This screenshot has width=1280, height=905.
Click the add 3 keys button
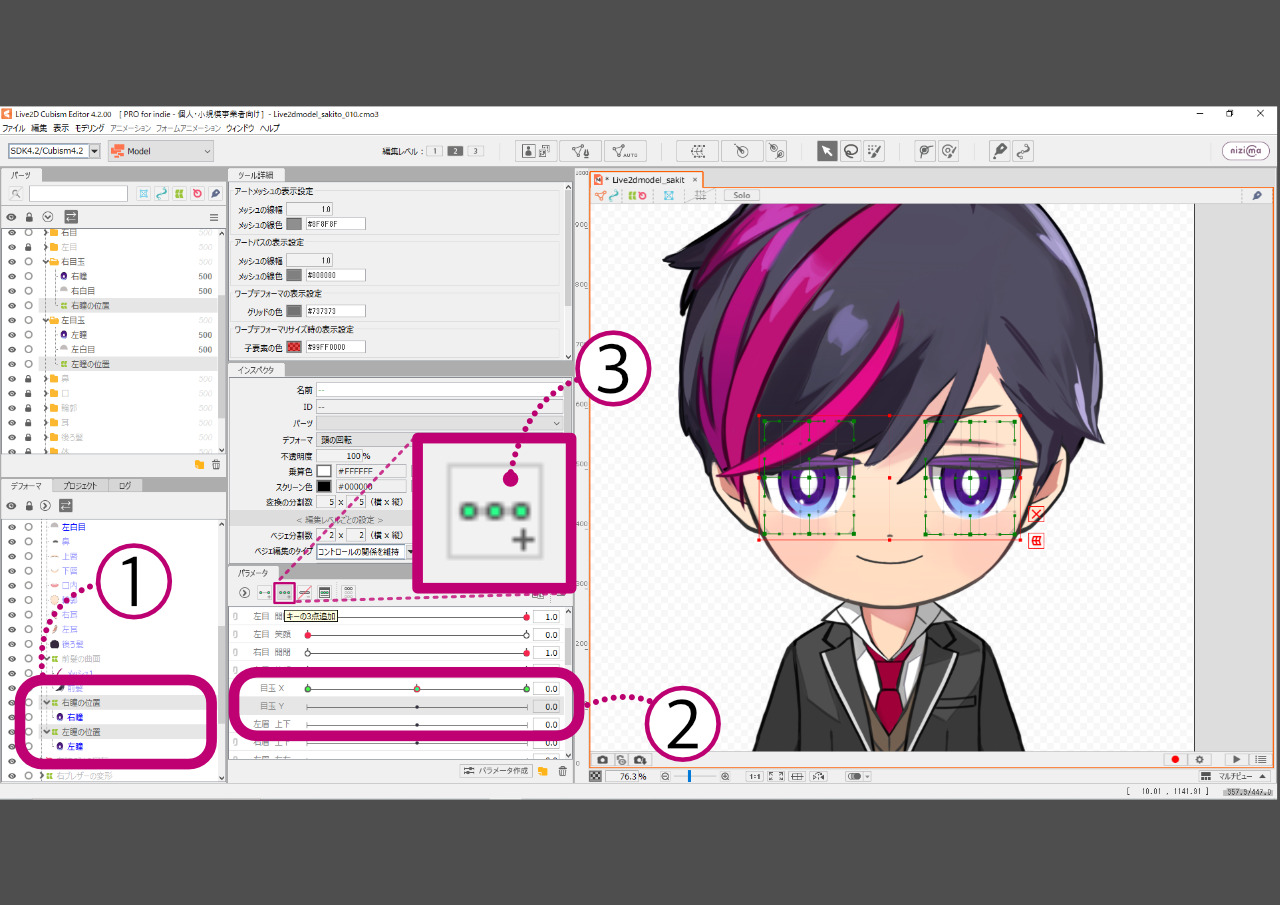[x=285, y=593]
